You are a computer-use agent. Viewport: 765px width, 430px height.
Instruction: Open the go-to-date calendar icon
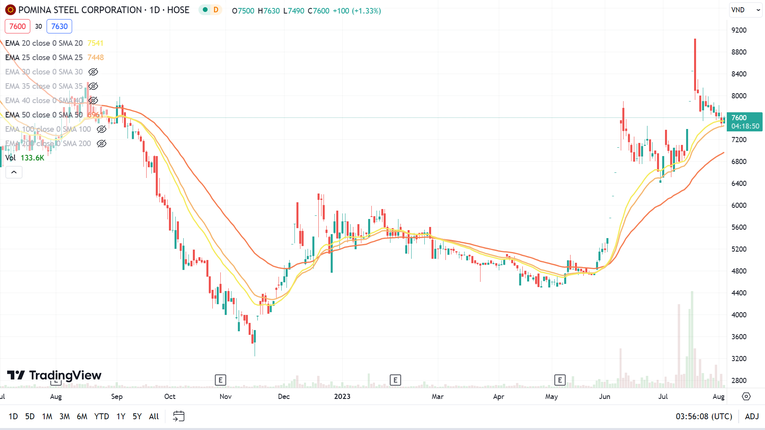coord(179,416)
